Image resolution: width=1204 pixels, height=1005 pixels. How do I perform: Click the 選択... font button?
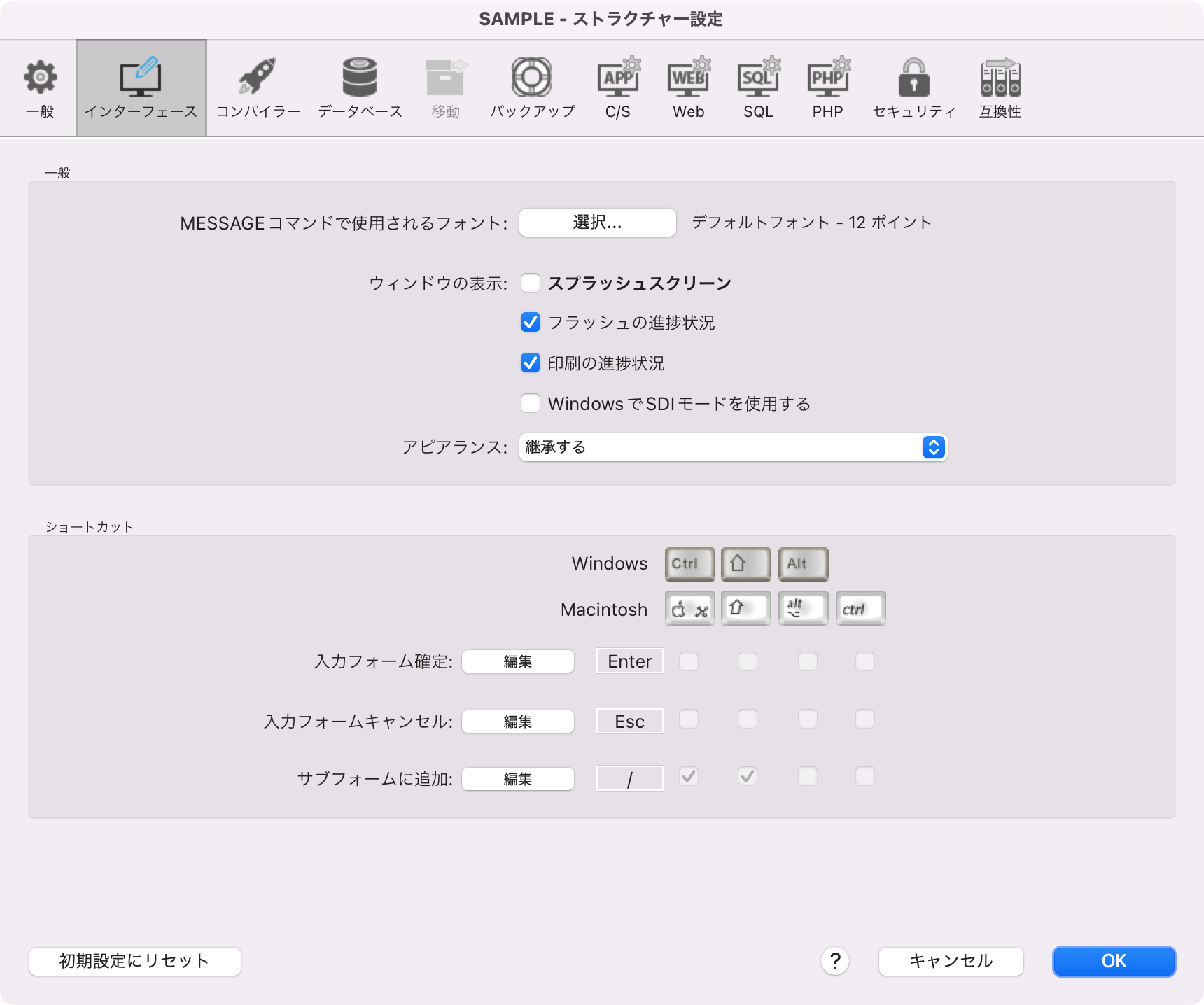click(597, 222)
